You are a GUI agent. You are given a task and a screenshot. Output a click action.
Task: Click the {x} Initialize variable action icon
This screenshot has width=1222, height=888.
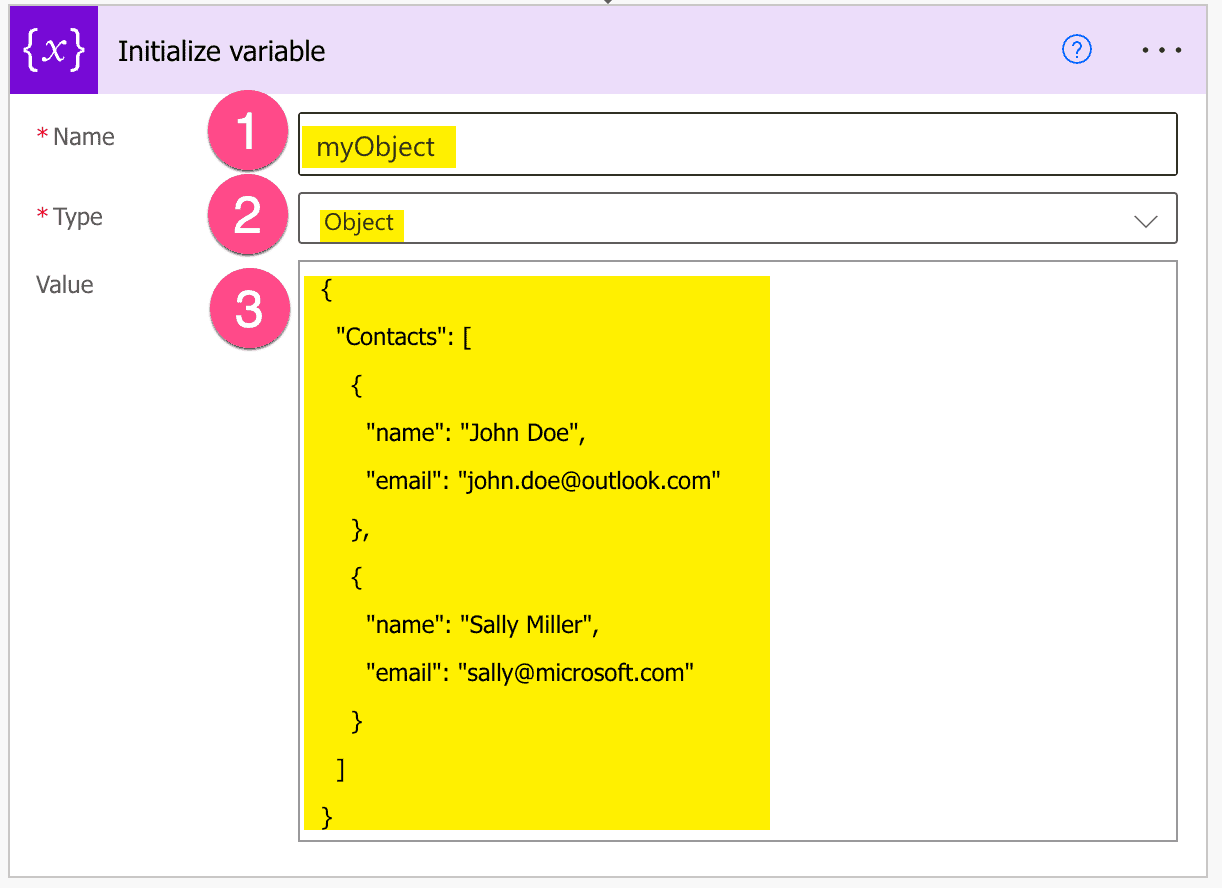click(52, 49)
